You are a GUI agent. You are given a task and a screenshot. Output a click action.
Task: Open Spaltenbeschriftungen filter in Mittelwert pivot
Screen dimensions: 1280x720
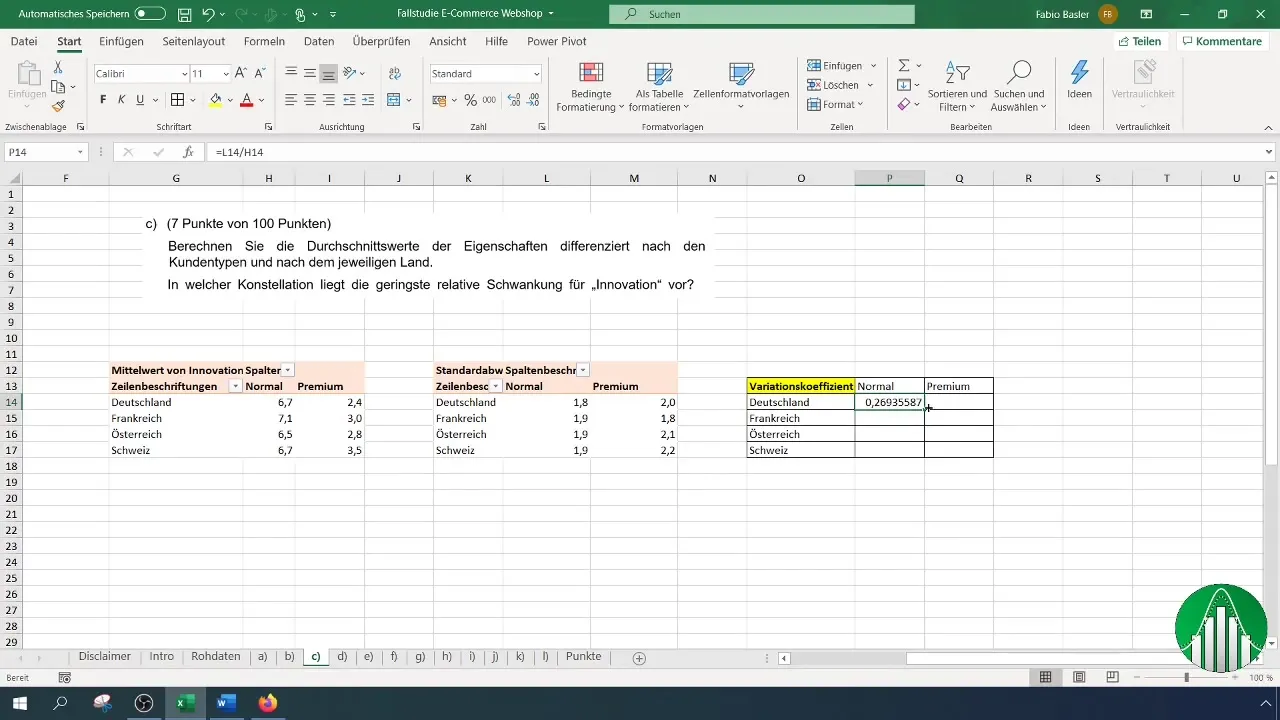tap(288, 370)
